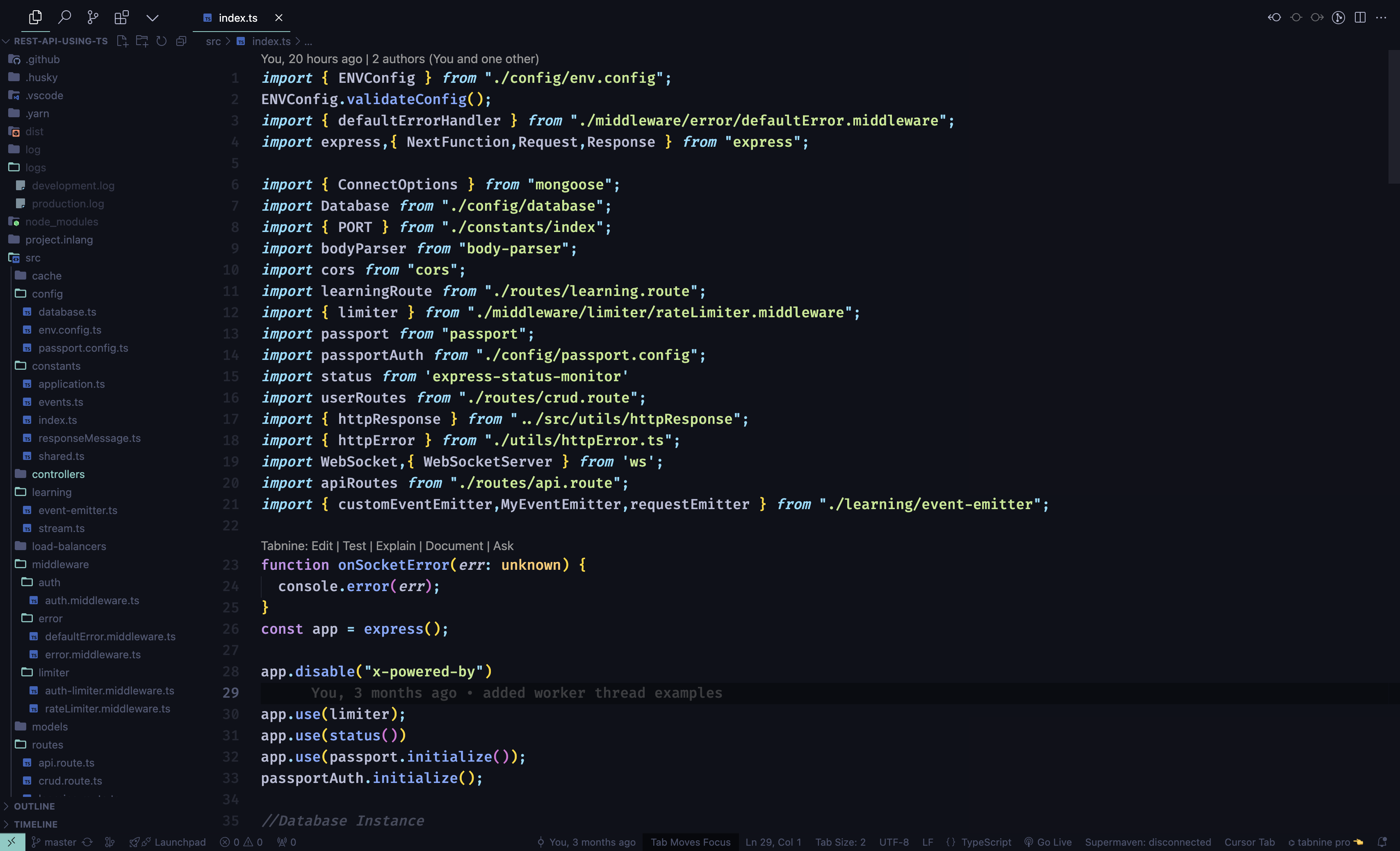Go to next change arrow icon
Screen dimensions: 1400x851
pyautogui.click(x=1317, y=18)
